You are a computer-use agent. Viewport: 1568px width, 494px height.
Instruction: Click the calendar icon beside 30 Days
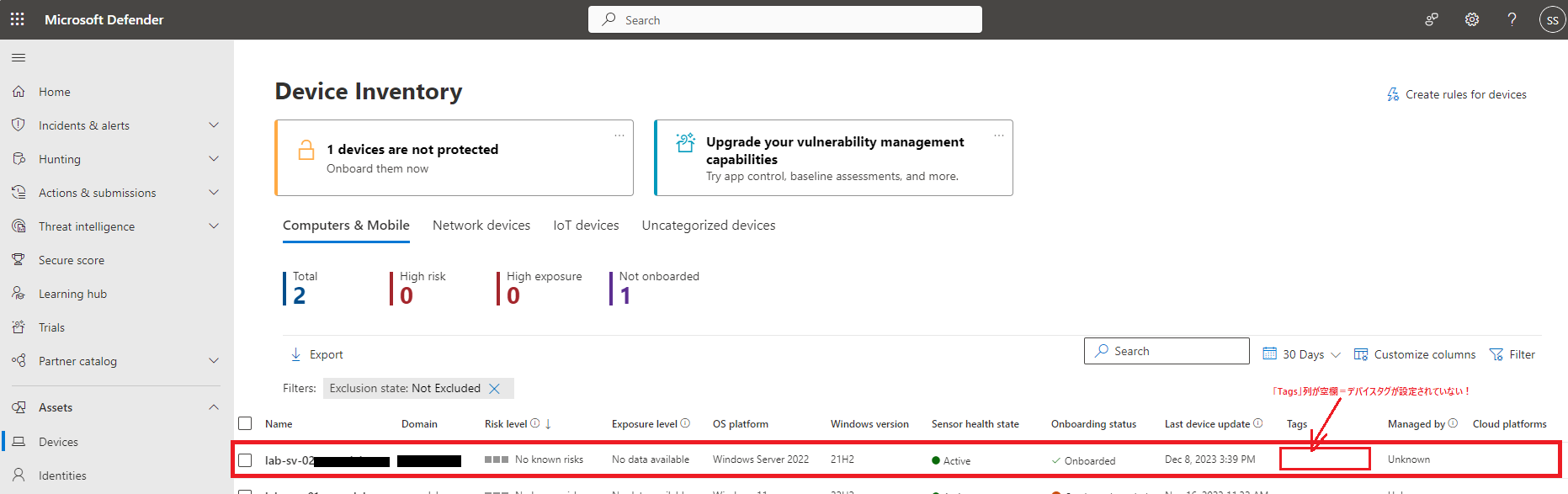point(1270,353)
